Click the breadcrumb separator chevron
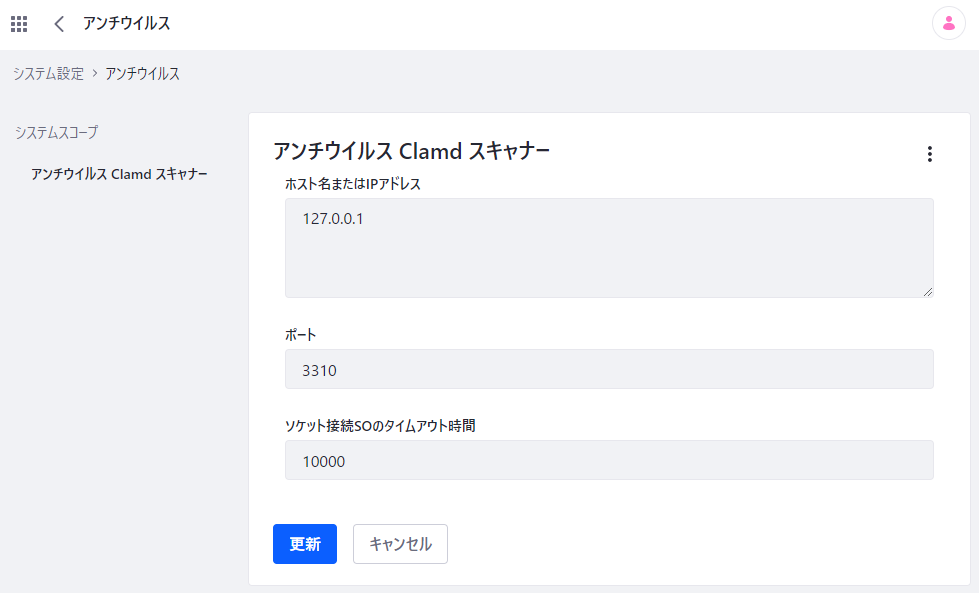 tap(94, 74)
